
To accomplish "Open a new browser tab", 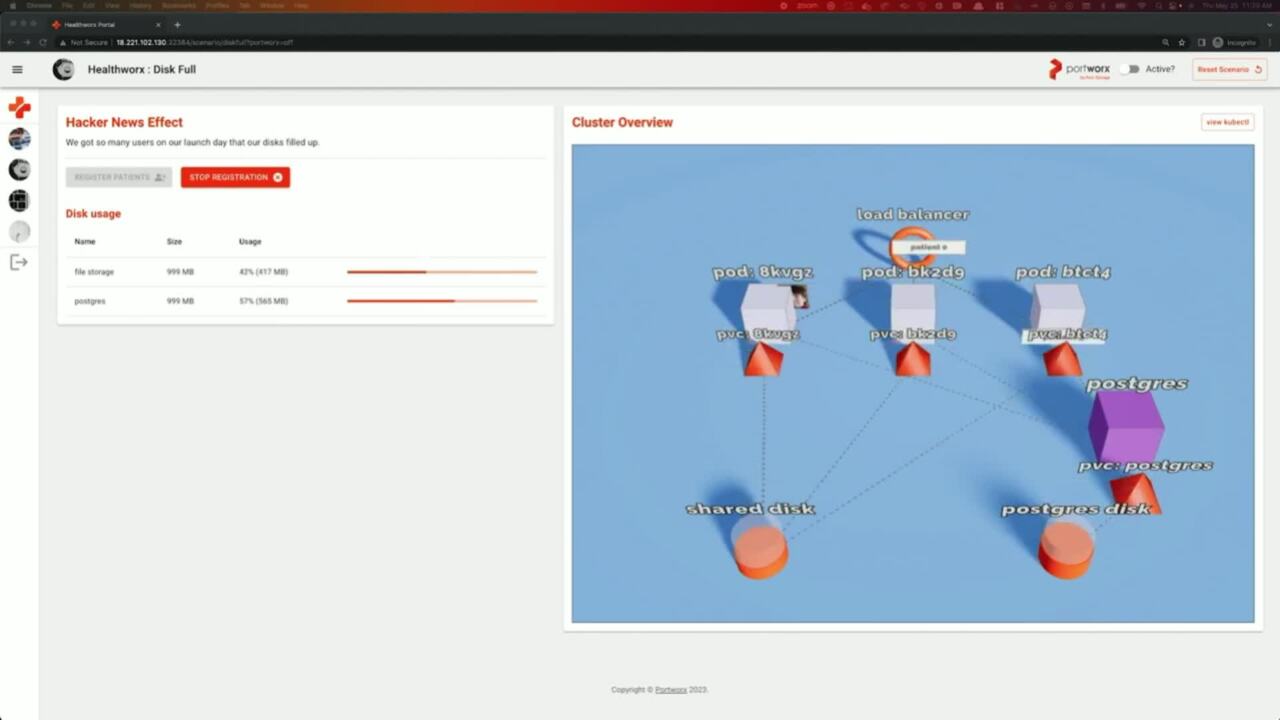I will [x=177, y=24].
